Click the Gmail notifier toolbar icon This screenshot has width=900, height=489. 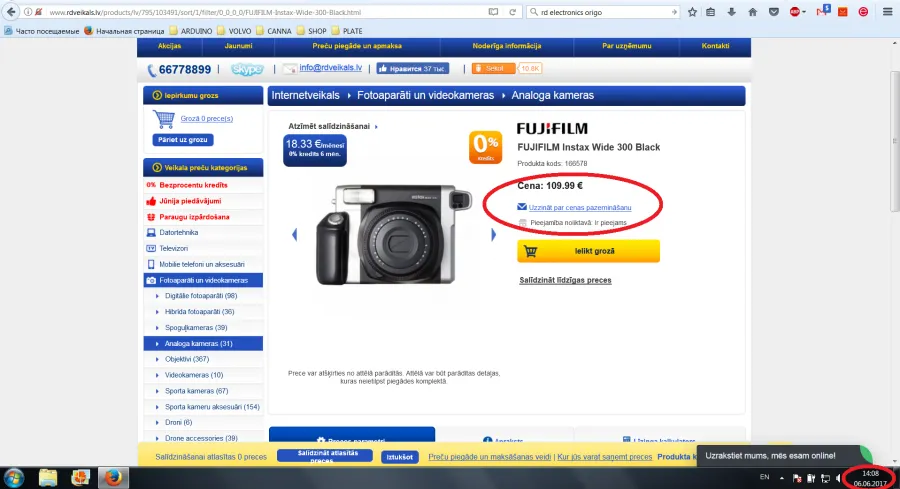tap(823, 11)
